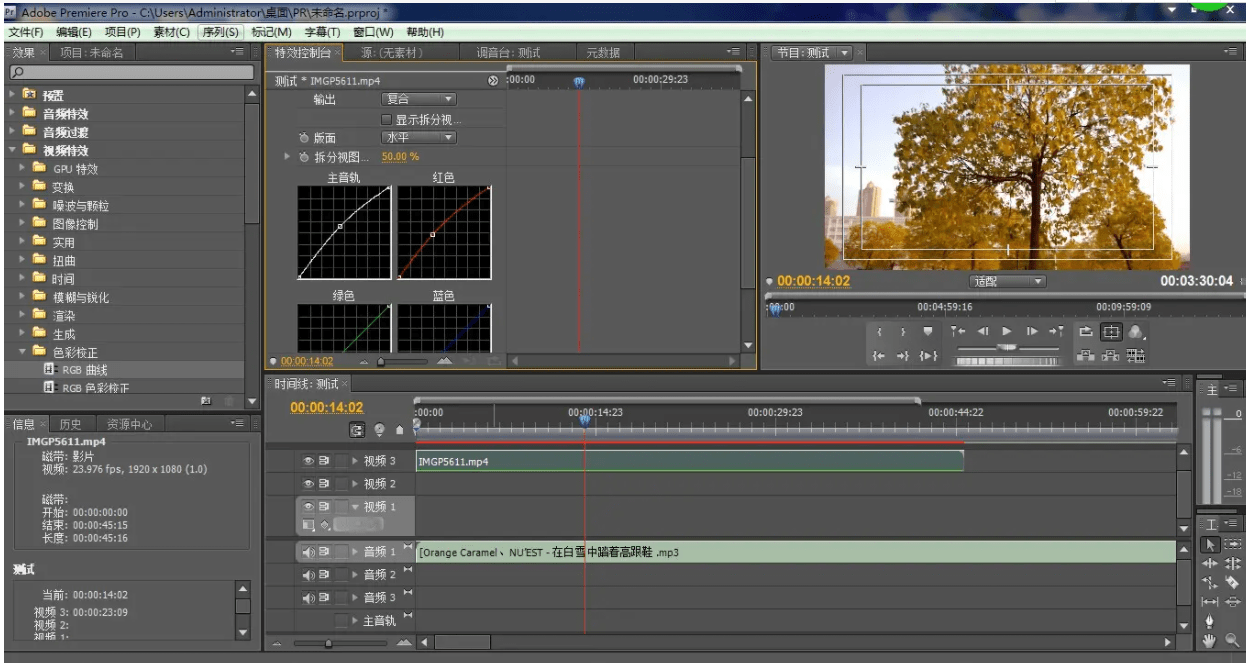Click timeline zoom-in mountain icon

pyautogui.click(x=404, y=643)
